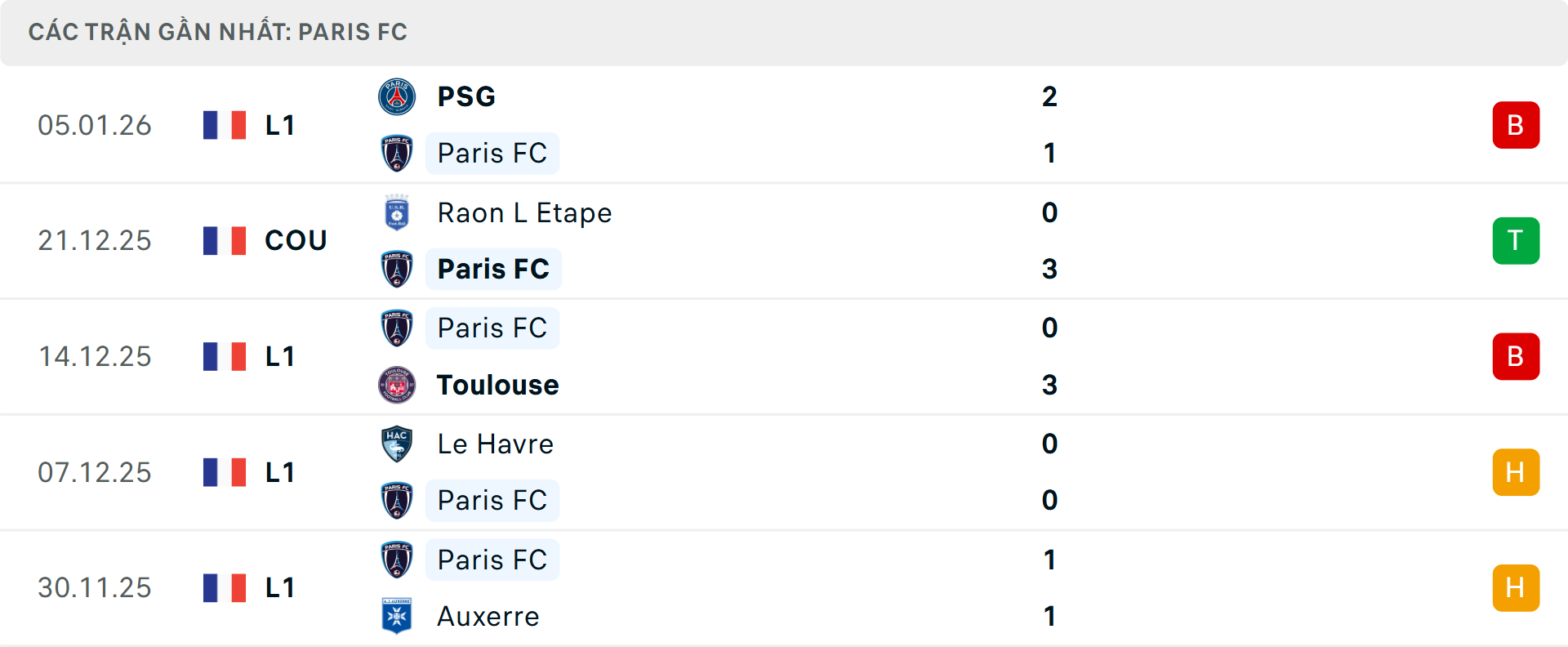The width and height of the screenshot is (1568, 647).
Task: Click the 14.12.25 match date
Action: tap(95, 356)
